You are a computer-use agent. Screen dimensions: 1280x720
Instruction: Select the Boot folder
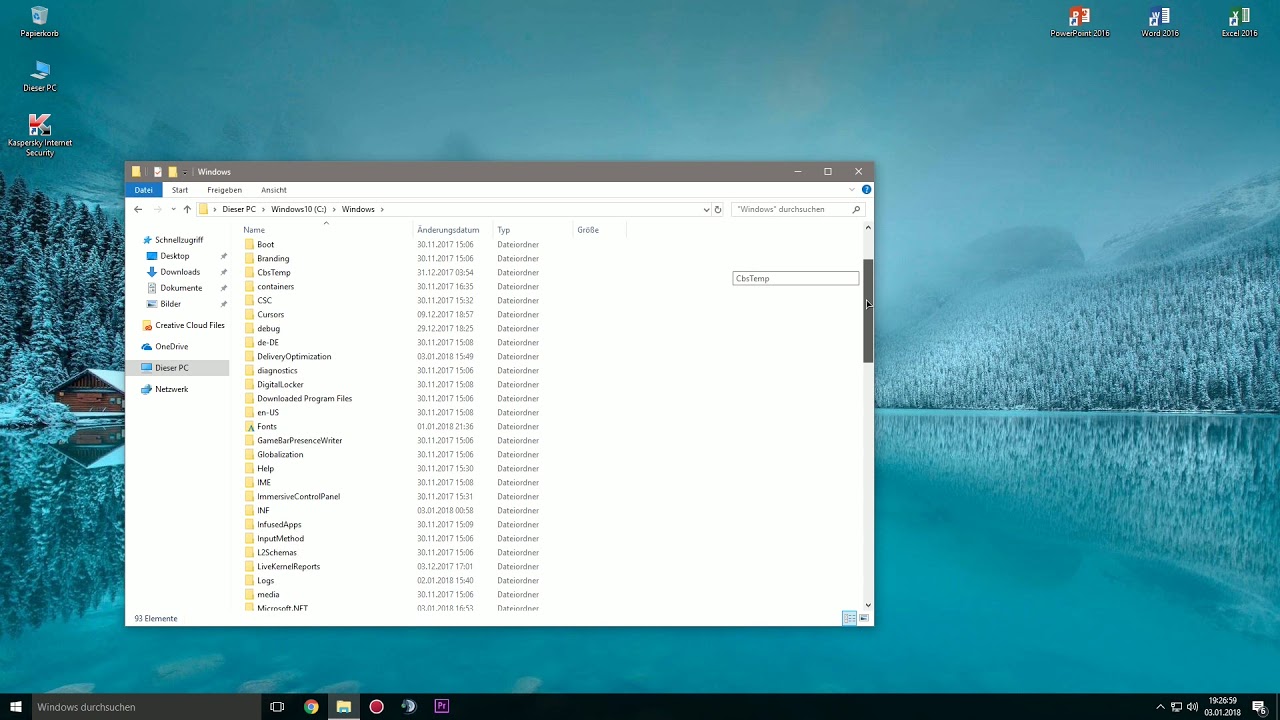265,245
